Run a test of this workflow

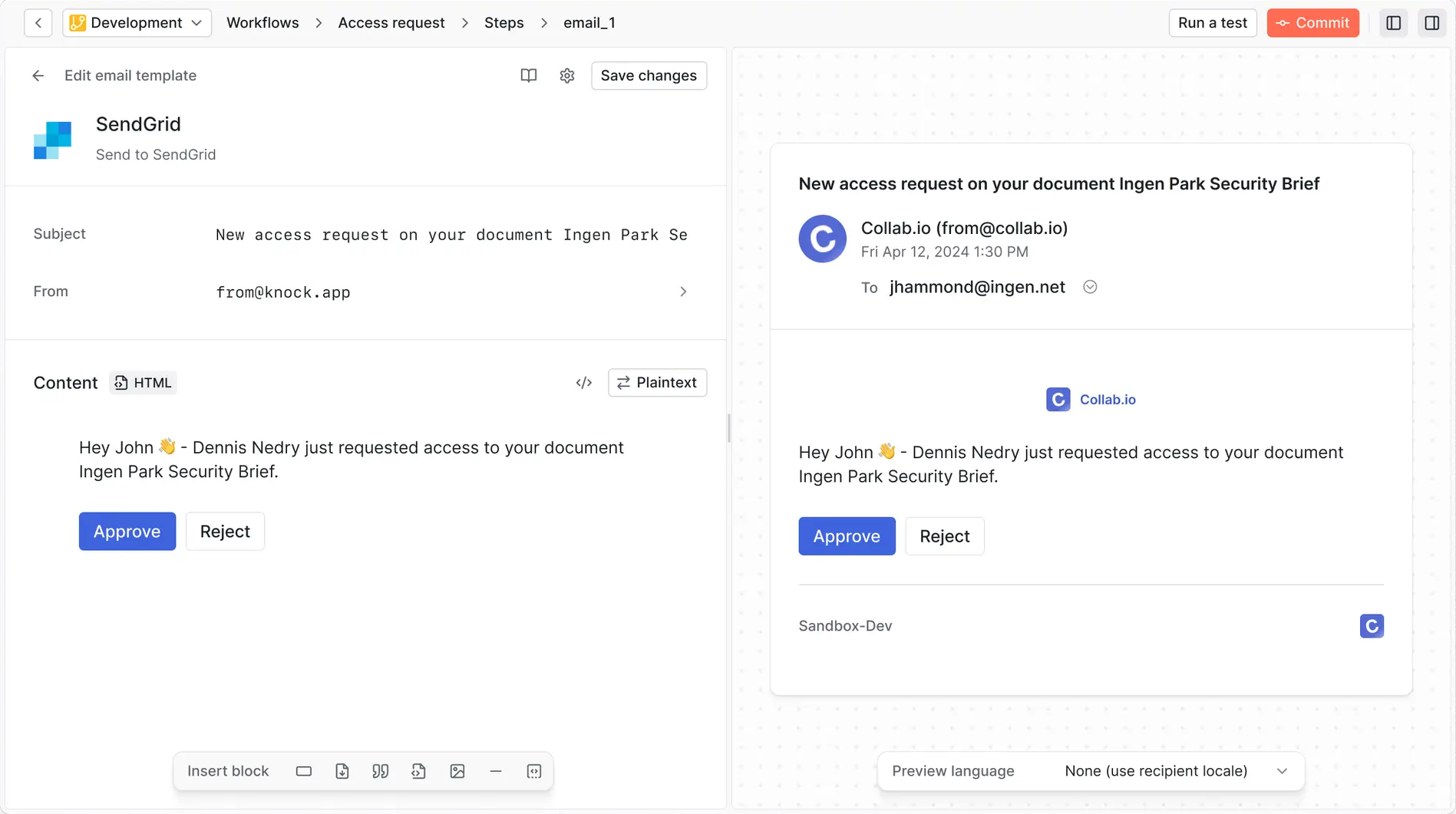click(x=1212, y=22)
